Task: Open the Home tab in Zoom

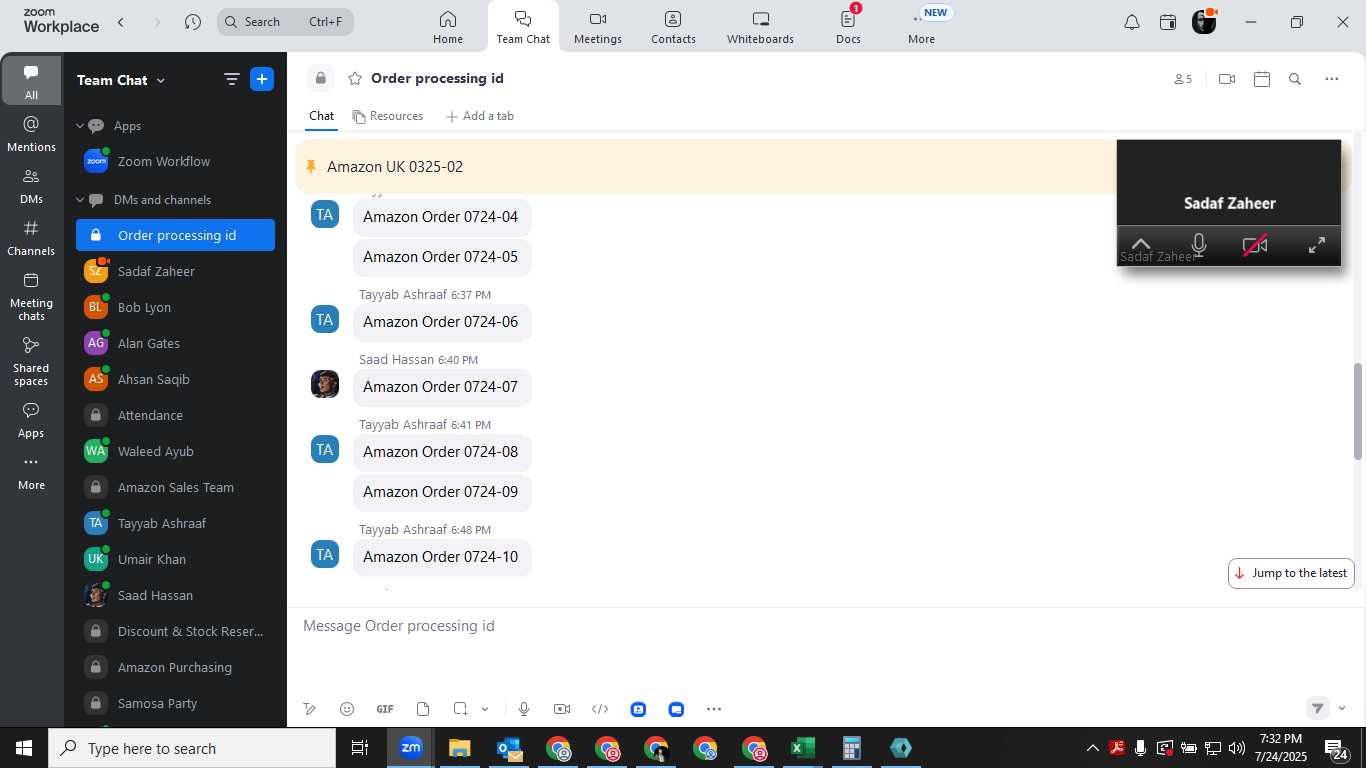Action: tap(448, 27)
